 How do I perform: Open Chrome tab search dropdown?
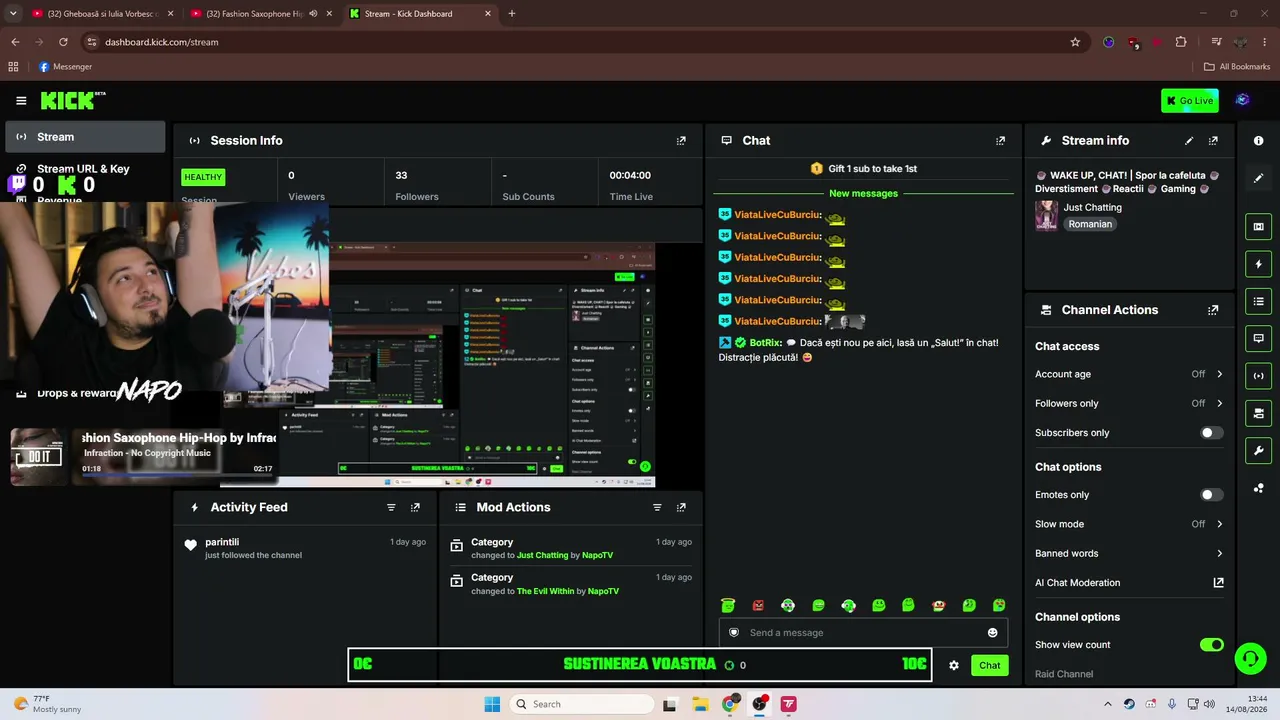pyautogui.click(x=13, y=14)
